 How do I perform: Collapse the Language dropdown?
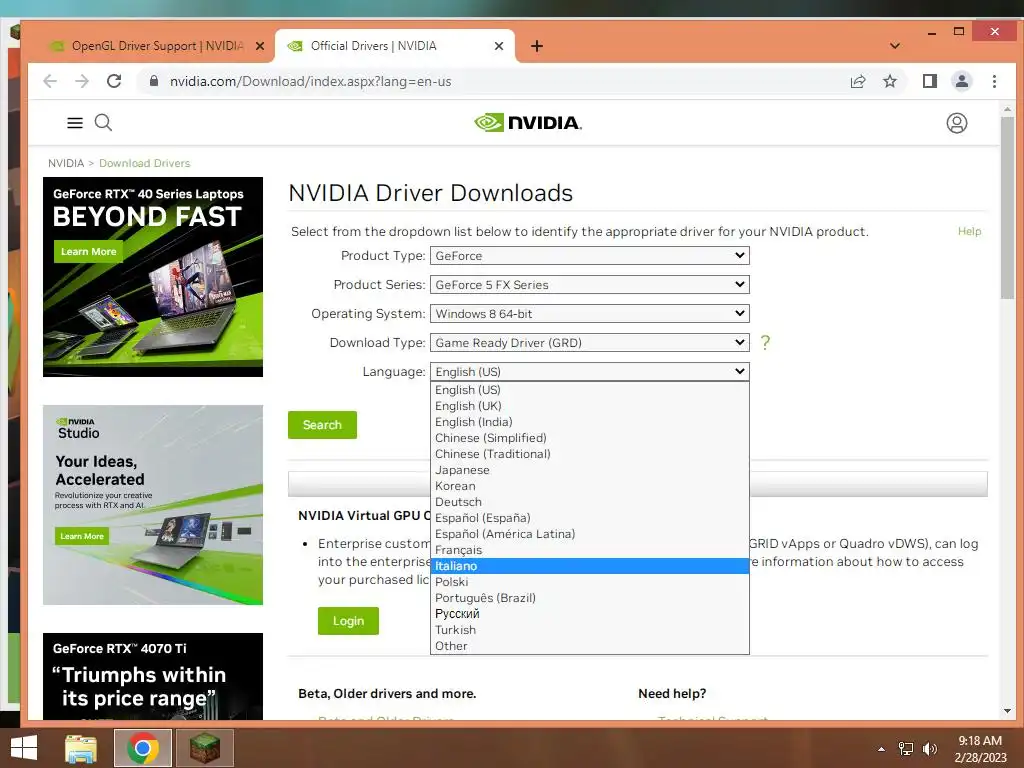[x=589, y=371]
